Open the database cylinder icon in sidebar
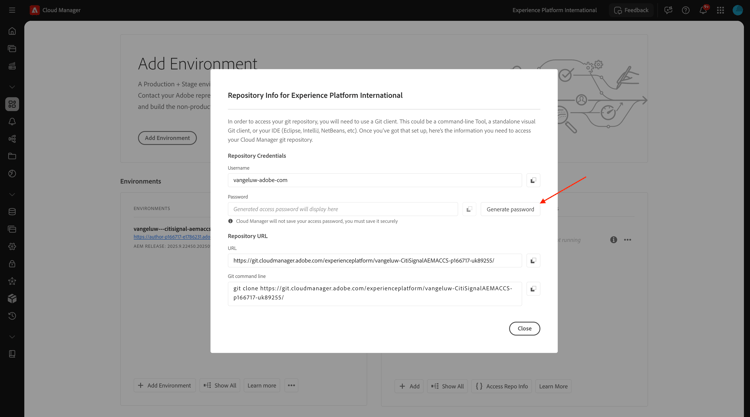This screenshot has height=417, width=750. point(12,212)
